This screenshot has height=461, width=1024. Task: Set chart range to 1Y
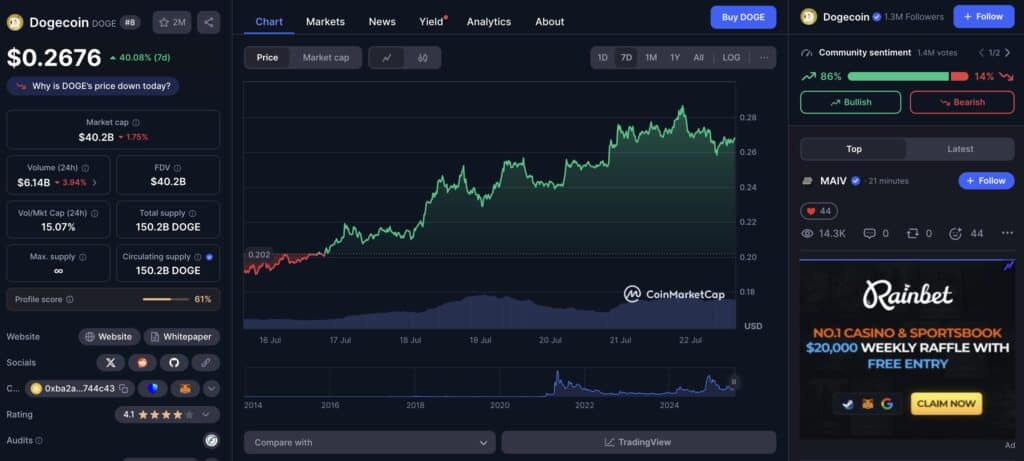[675, 57]
